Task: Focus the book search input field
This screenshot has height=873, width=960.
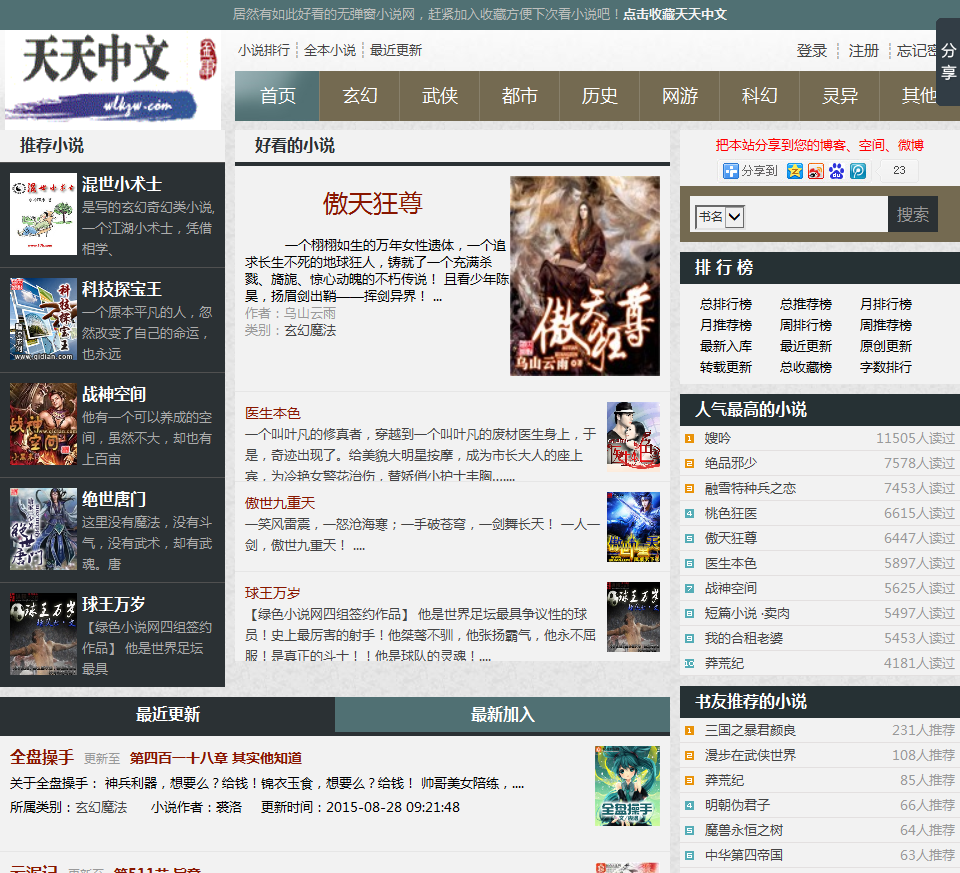Action: (816, 215)
